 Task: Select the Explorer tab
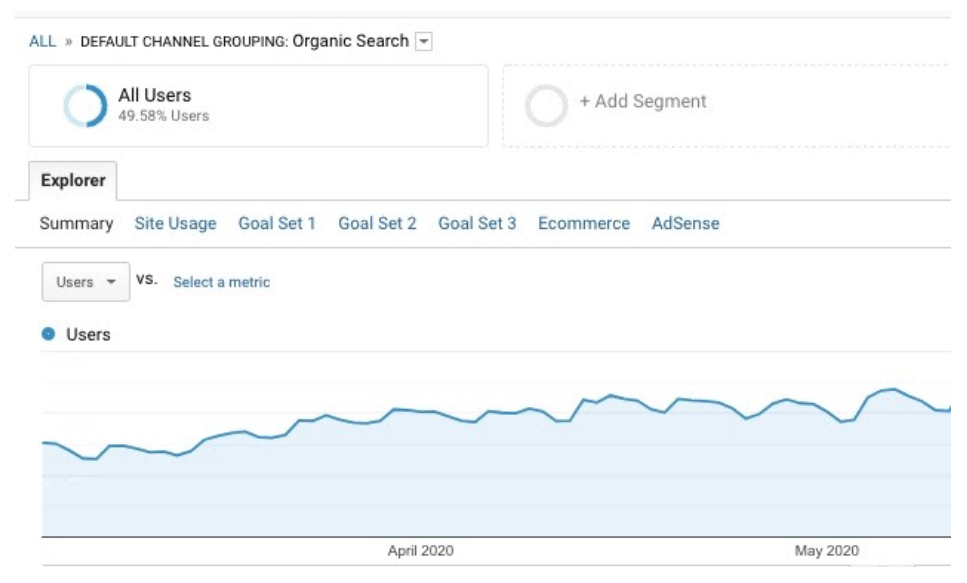73,181
